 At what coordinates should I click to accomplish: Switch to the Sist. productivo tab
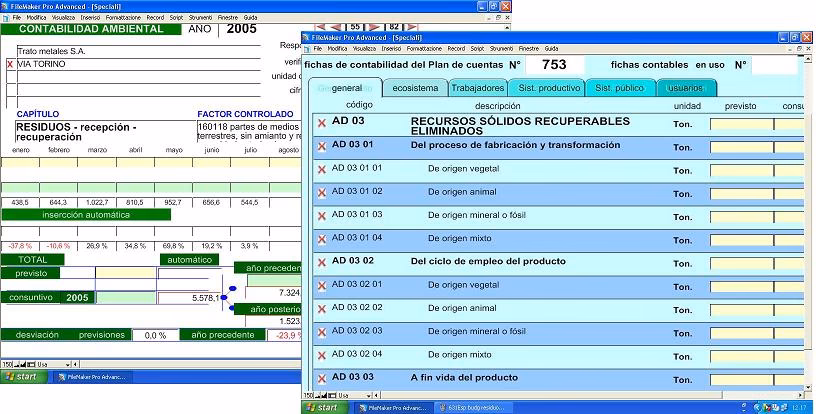(x=549, y=88)
